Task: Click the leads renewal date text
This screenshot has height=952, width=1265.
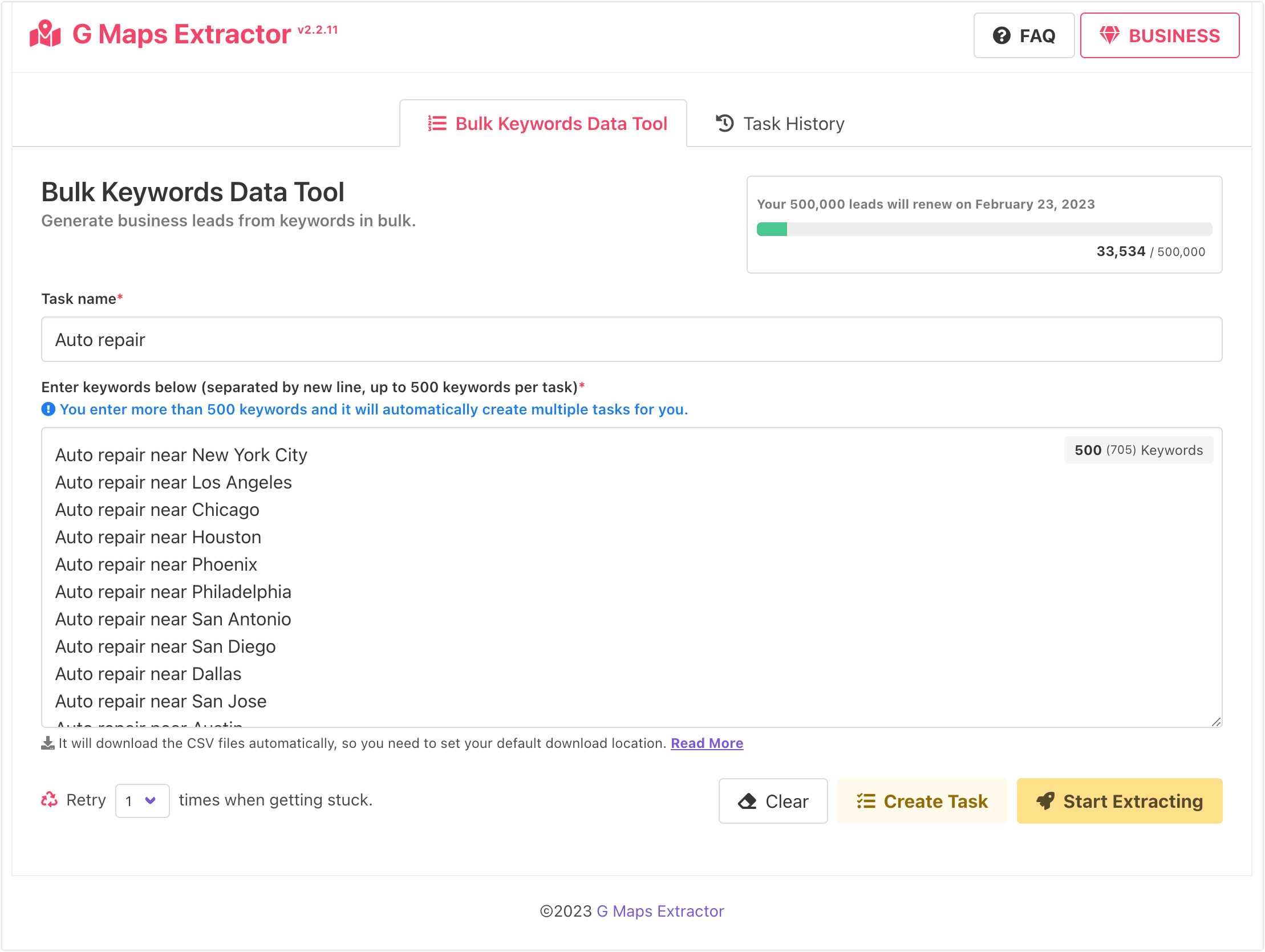Action: click(926, 204)
